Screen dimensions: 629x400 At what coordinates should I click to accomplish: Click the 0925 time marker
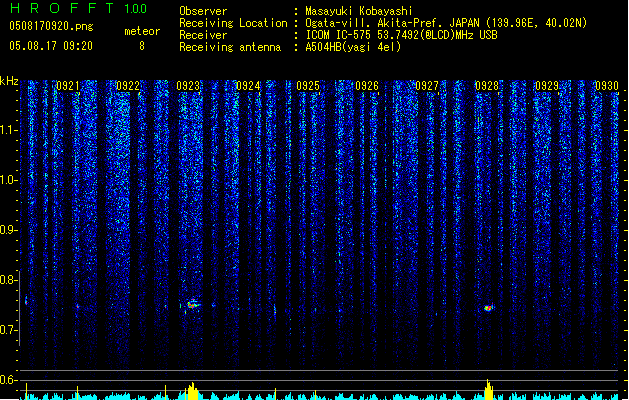click(308, 86)
